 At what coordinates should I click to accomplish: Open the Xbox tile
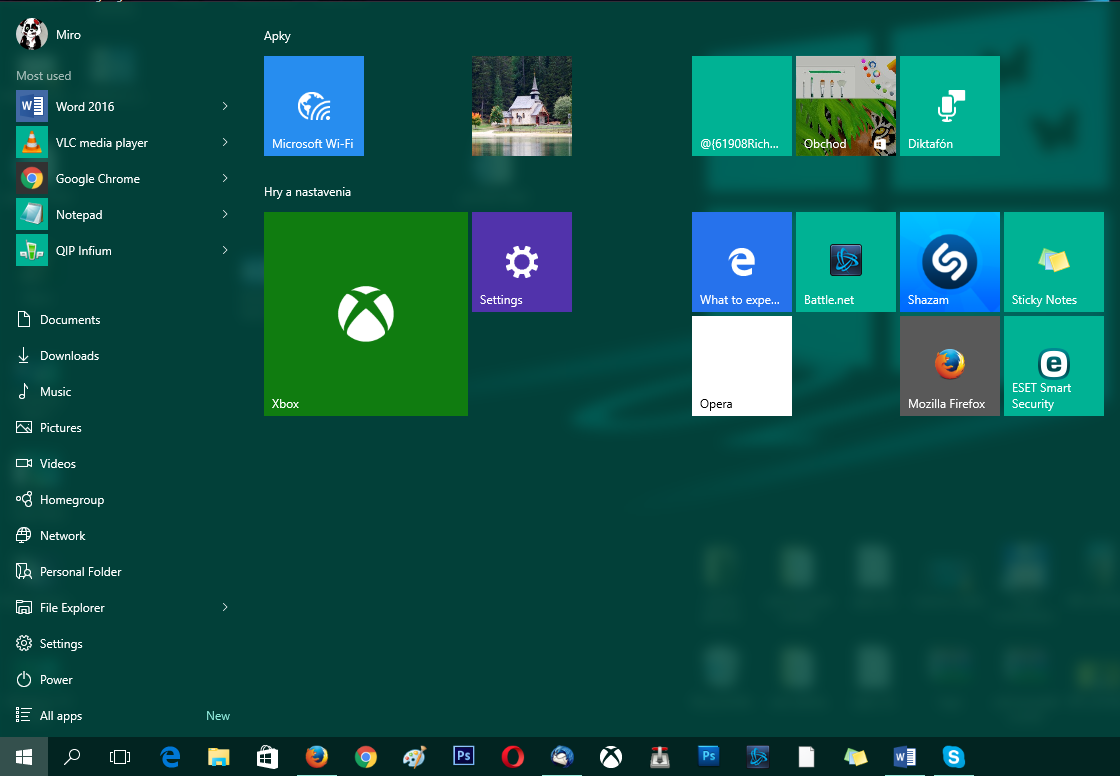366,314
